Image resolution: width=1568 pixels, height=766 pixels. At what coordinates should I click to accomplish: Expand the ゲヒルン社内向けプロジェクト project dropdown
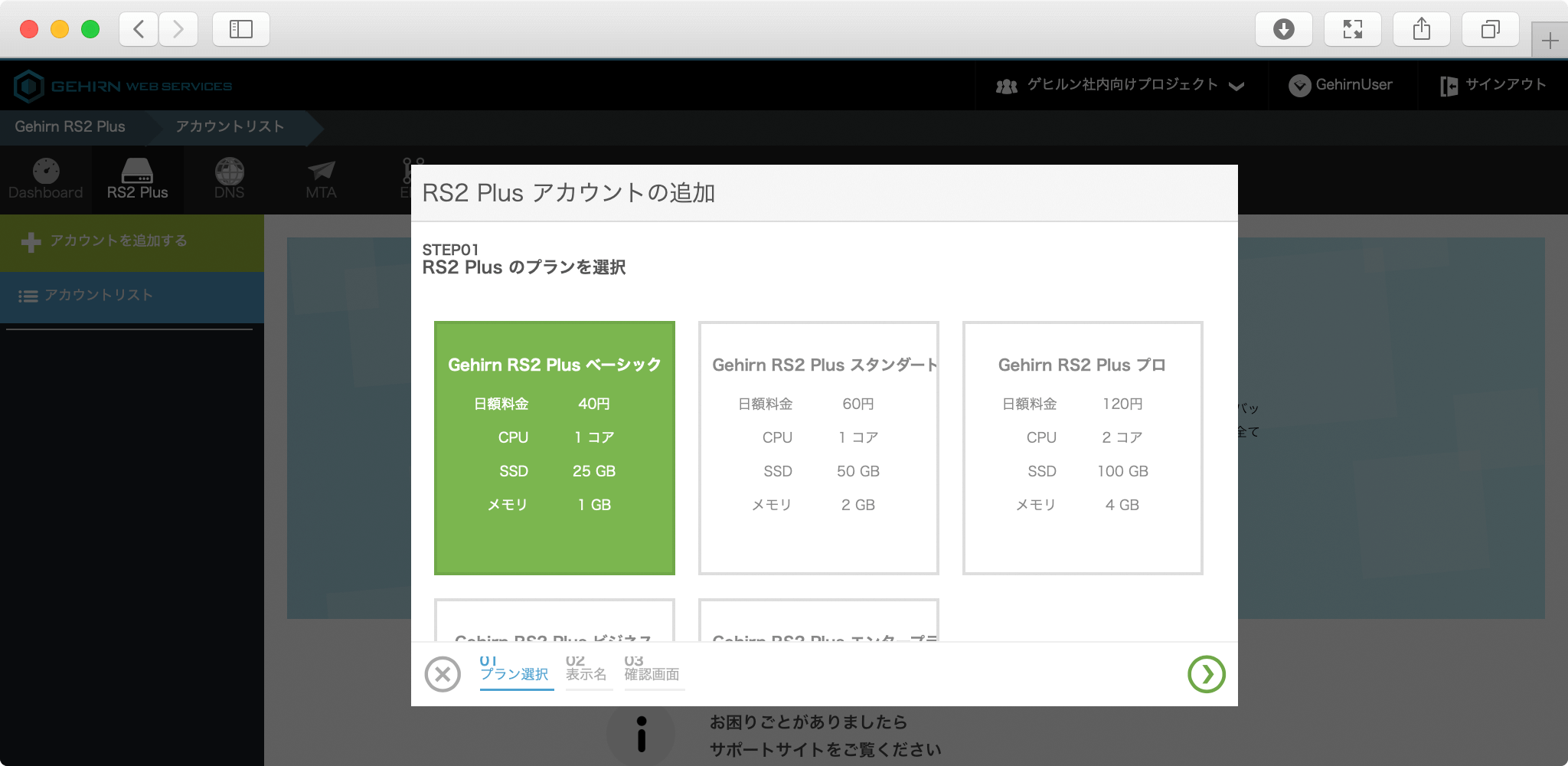1120,85
